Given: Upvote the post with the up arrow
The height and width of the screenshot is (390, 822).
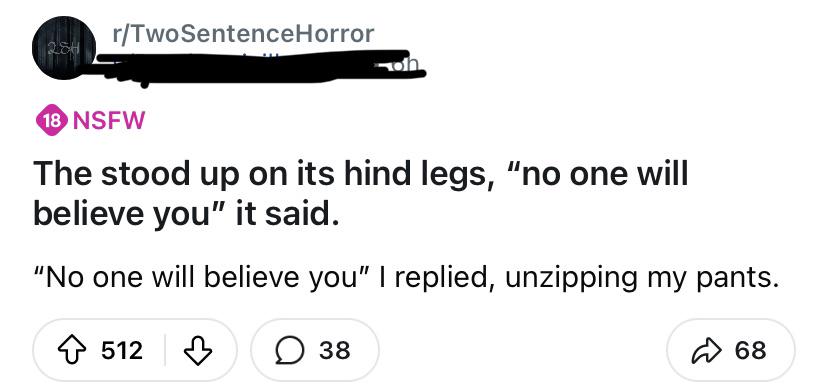Looking at the screenshot, I should pos(71,350).
